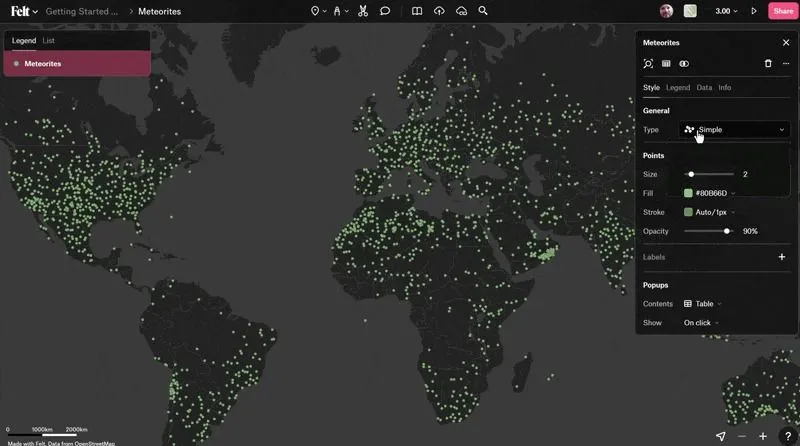Click the Size value 2
Image resolution: width=800 pixels, height=446 pixels.
pos(745,175)
